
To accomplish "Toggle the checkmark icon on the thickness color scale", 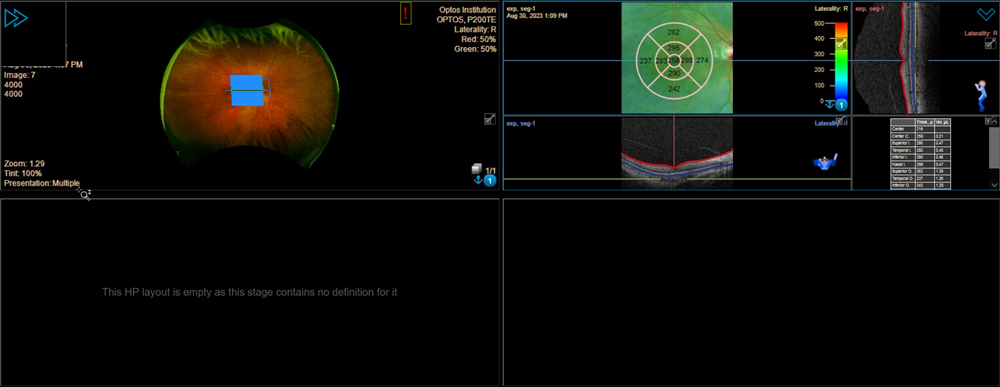I will 841,44.
